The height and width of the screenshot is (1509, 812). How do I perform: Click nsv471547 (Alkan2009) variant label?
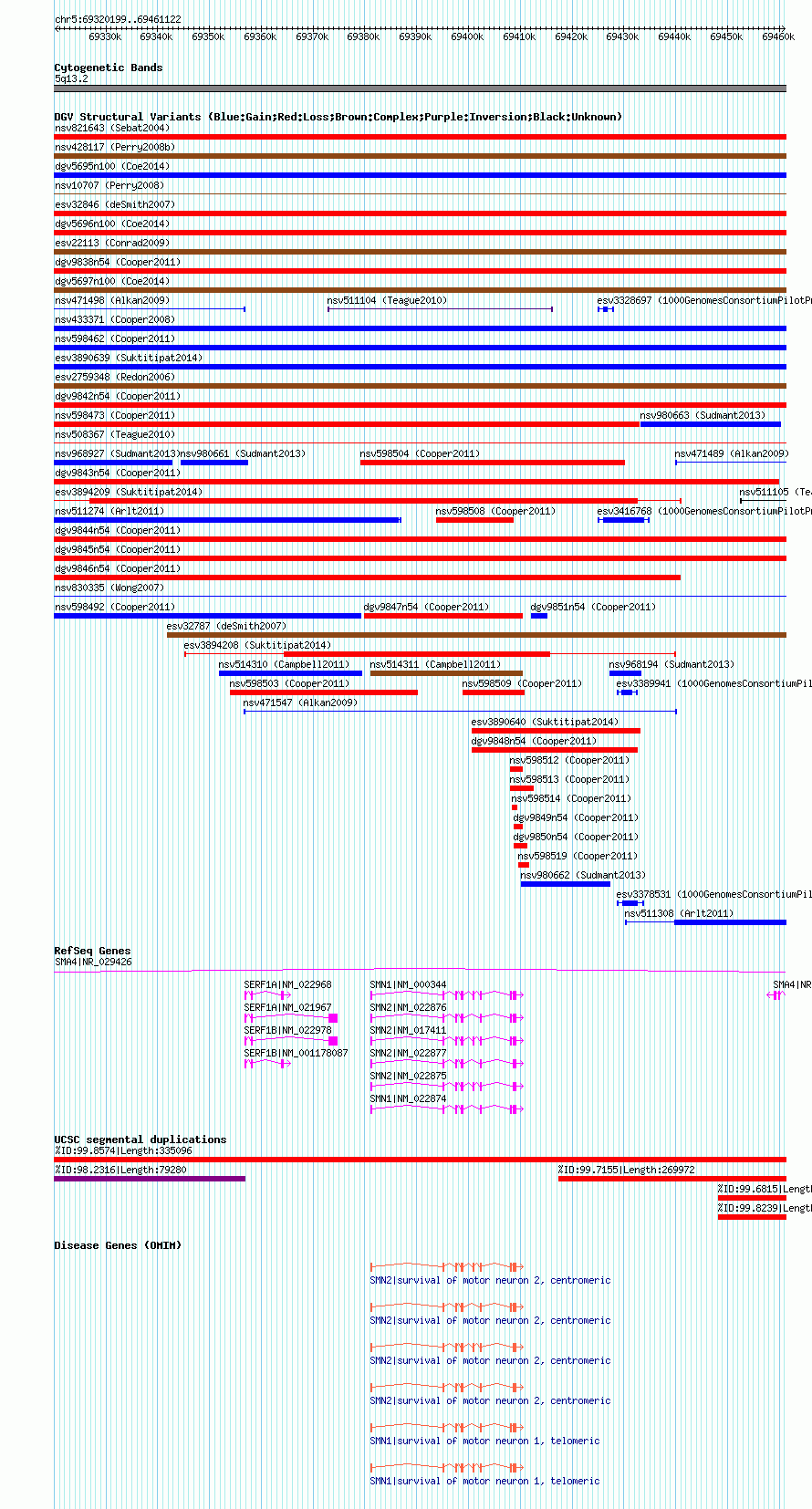pos(300,702)
